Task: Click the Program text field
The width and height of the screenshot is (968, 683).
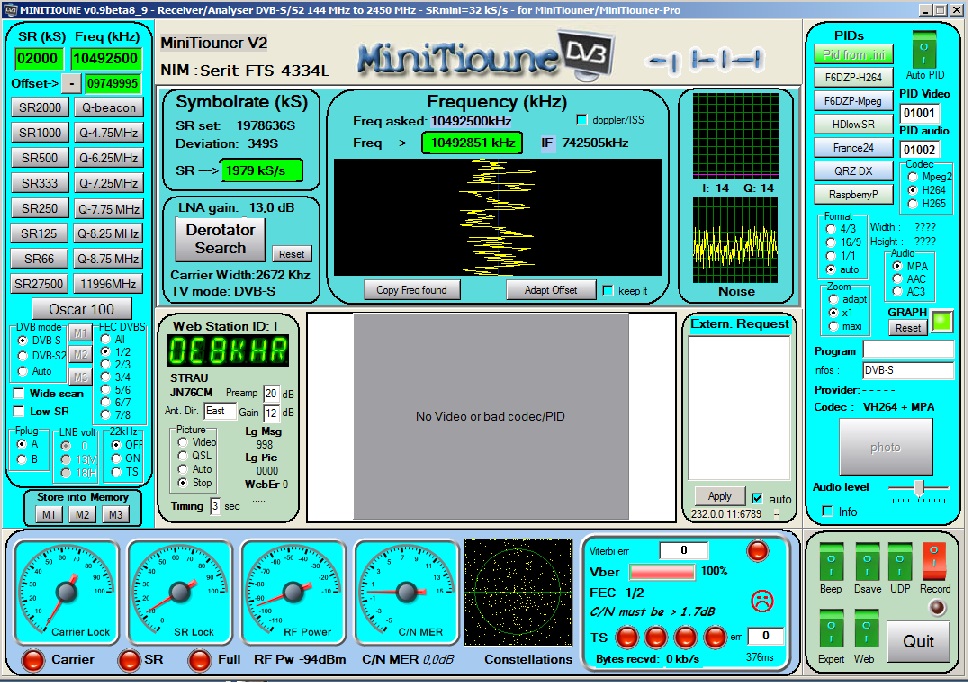Action: click(x=908, y=350)
